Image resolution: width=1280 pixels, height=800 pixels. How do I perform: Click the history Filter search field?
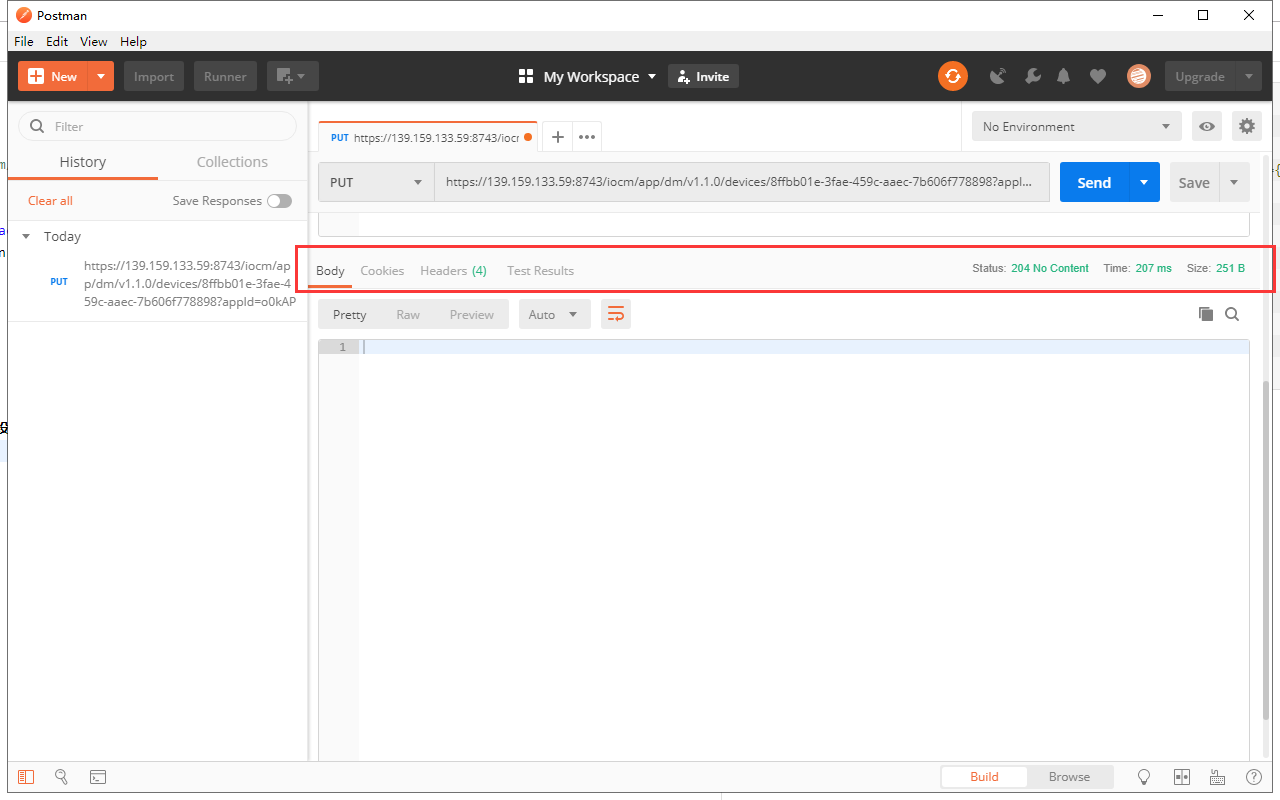coord(158,126)
